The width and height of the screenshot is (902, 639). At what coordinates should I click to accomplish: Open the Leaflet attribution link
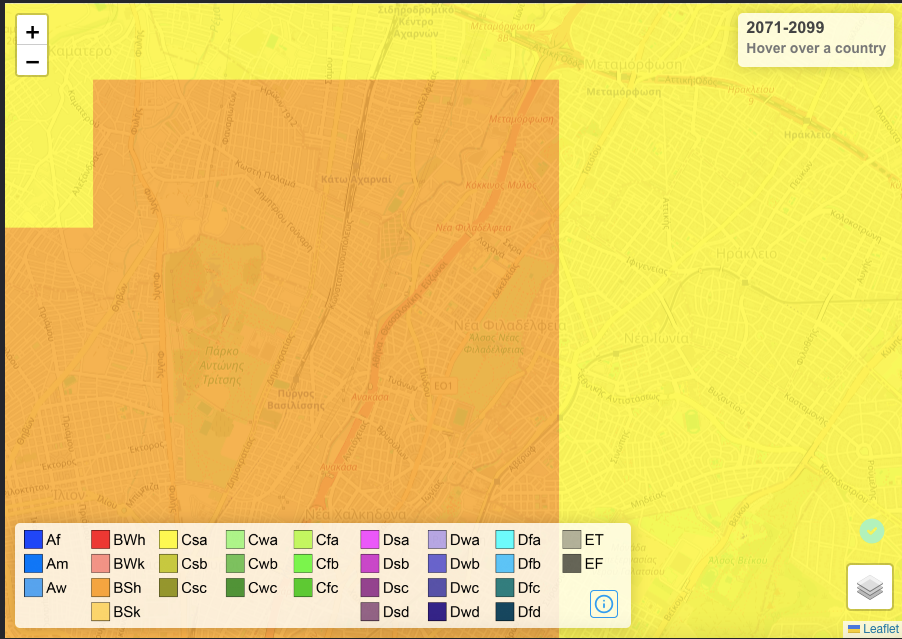pos(880,629)
